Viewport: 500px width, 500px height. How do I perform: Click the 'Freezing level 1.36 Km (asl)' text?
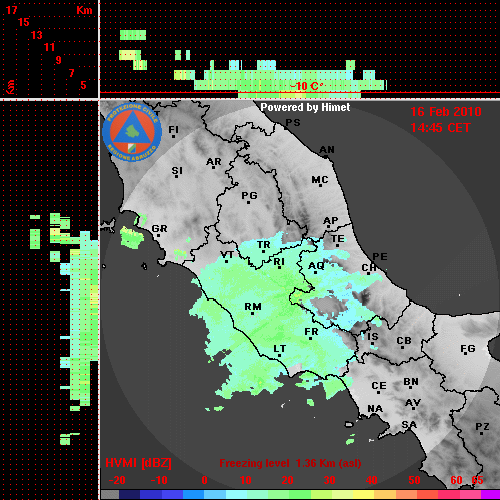point(290,463)
